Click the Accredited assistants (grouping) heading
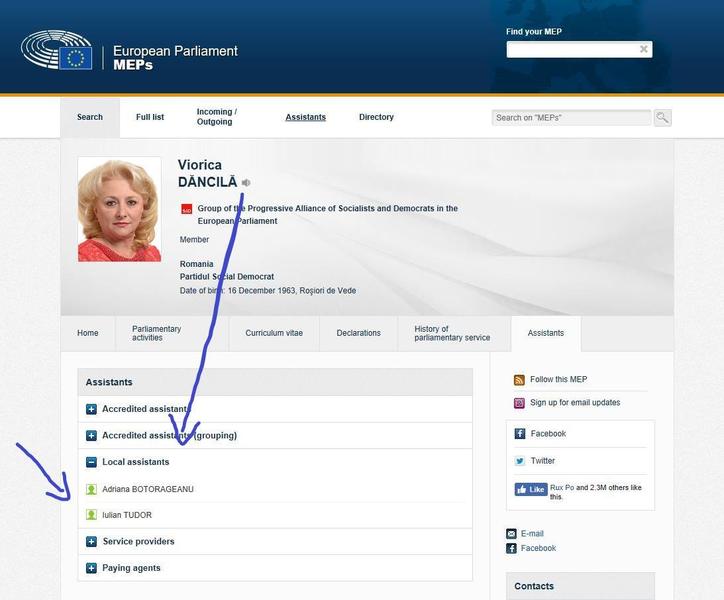Viewport: 724px width, 600px height. (x=169, y=436)
